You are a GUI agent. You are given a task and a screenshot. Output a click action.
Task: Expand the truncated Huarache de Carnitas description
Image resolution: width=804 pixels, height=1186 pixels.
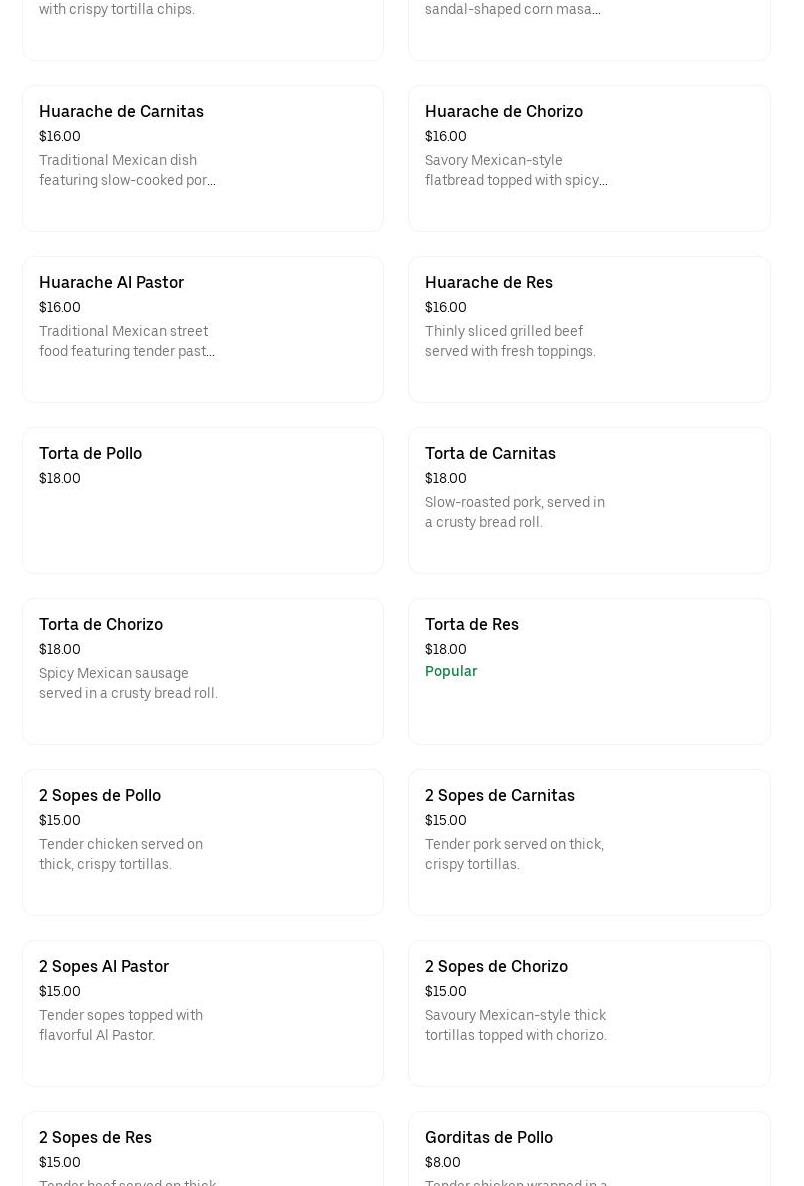tap(127, 170)
